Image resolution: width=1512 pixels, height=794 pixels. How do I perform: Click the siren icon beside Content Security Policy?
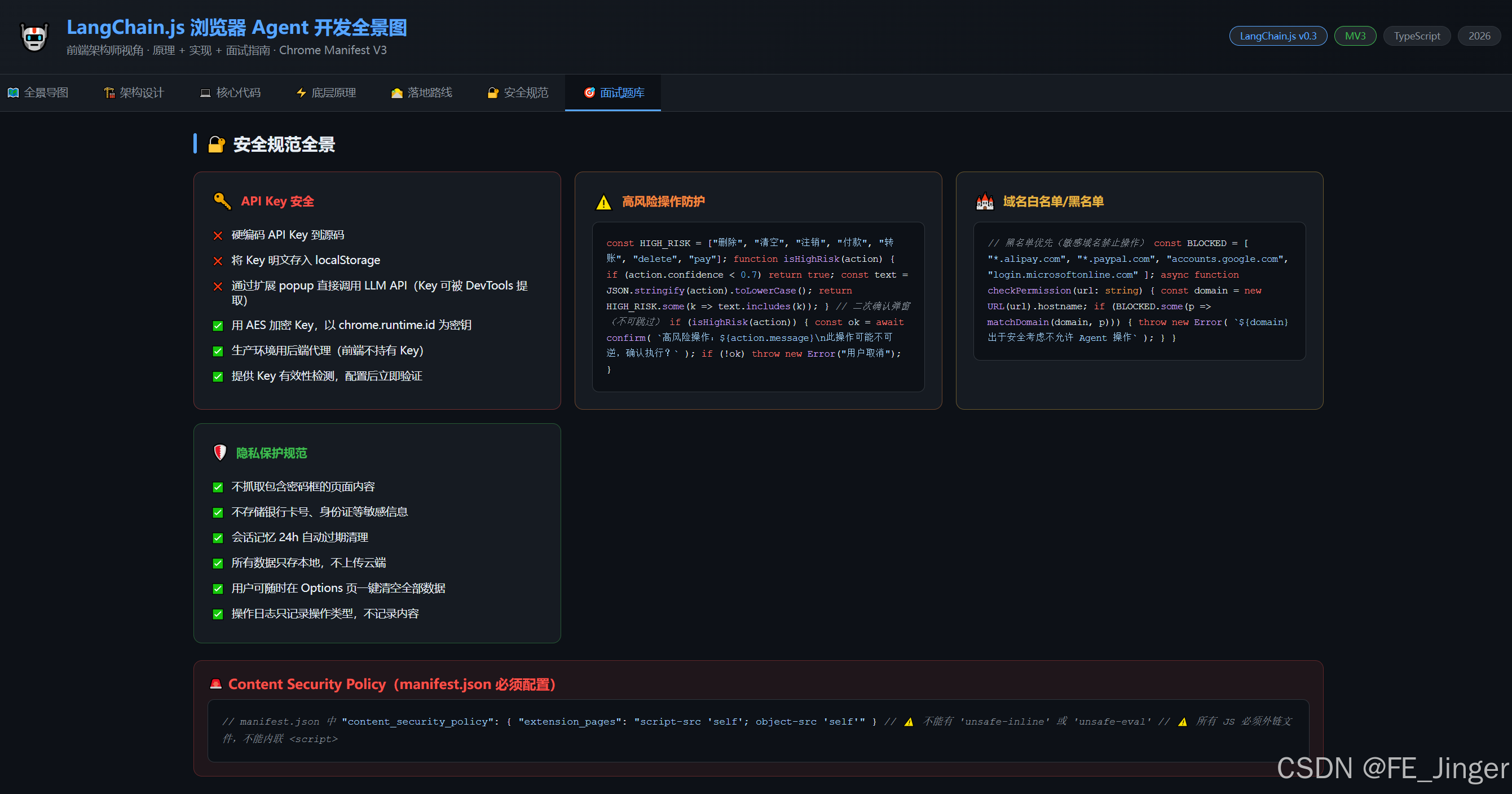[x=215, y=683]
